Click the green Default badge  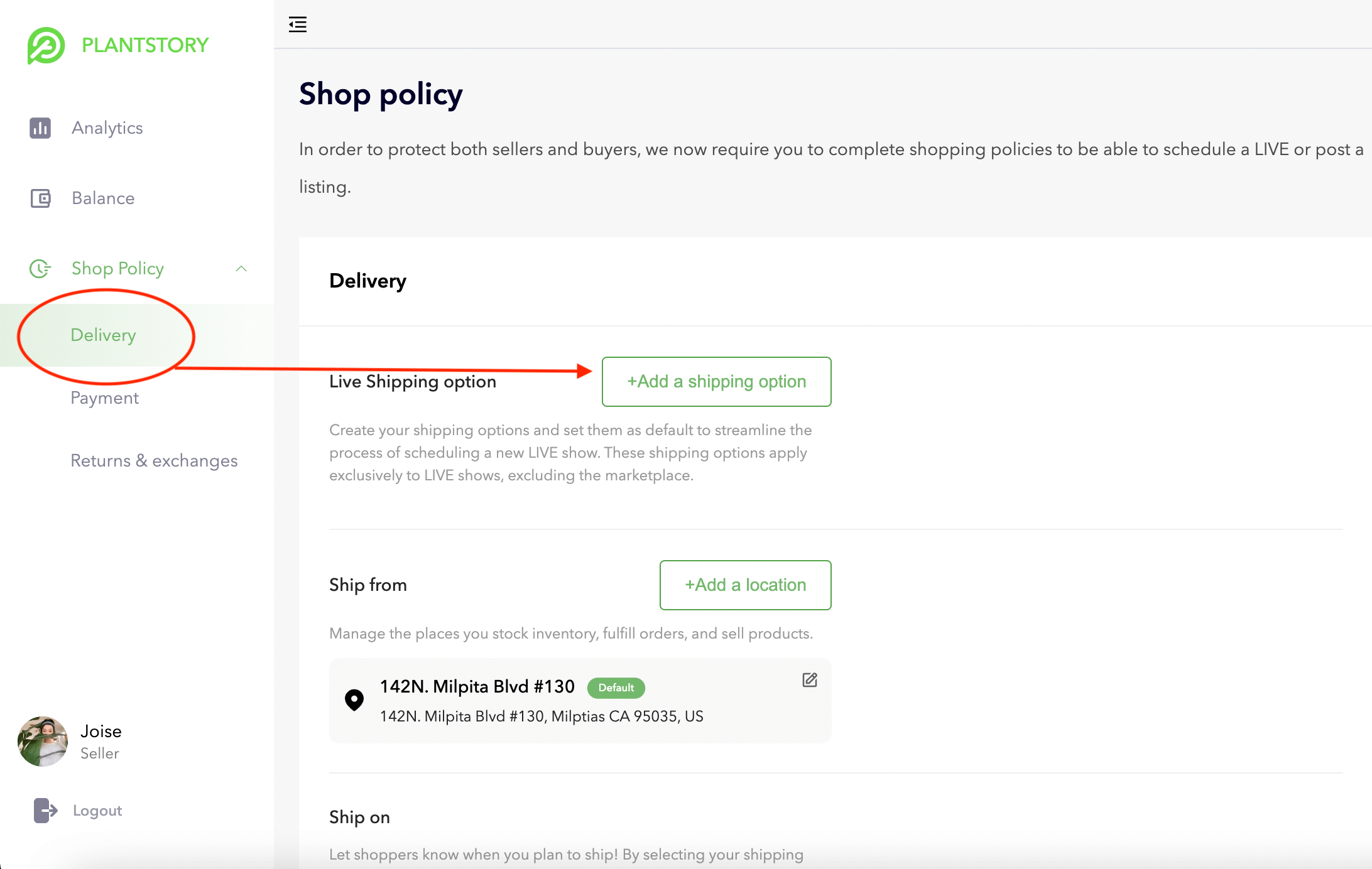pos(616,688)
